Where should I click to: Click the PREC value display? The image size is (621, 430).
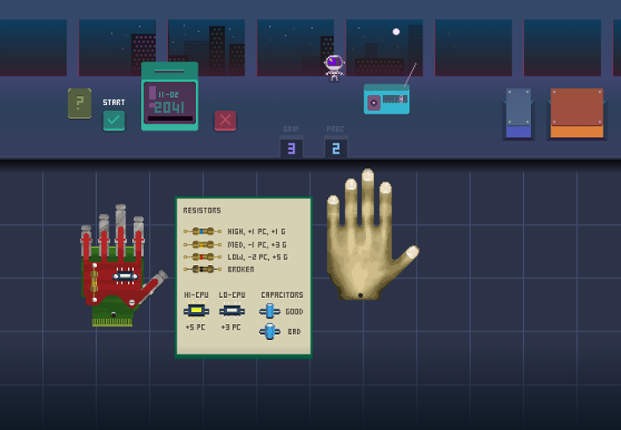click(336, 148)
